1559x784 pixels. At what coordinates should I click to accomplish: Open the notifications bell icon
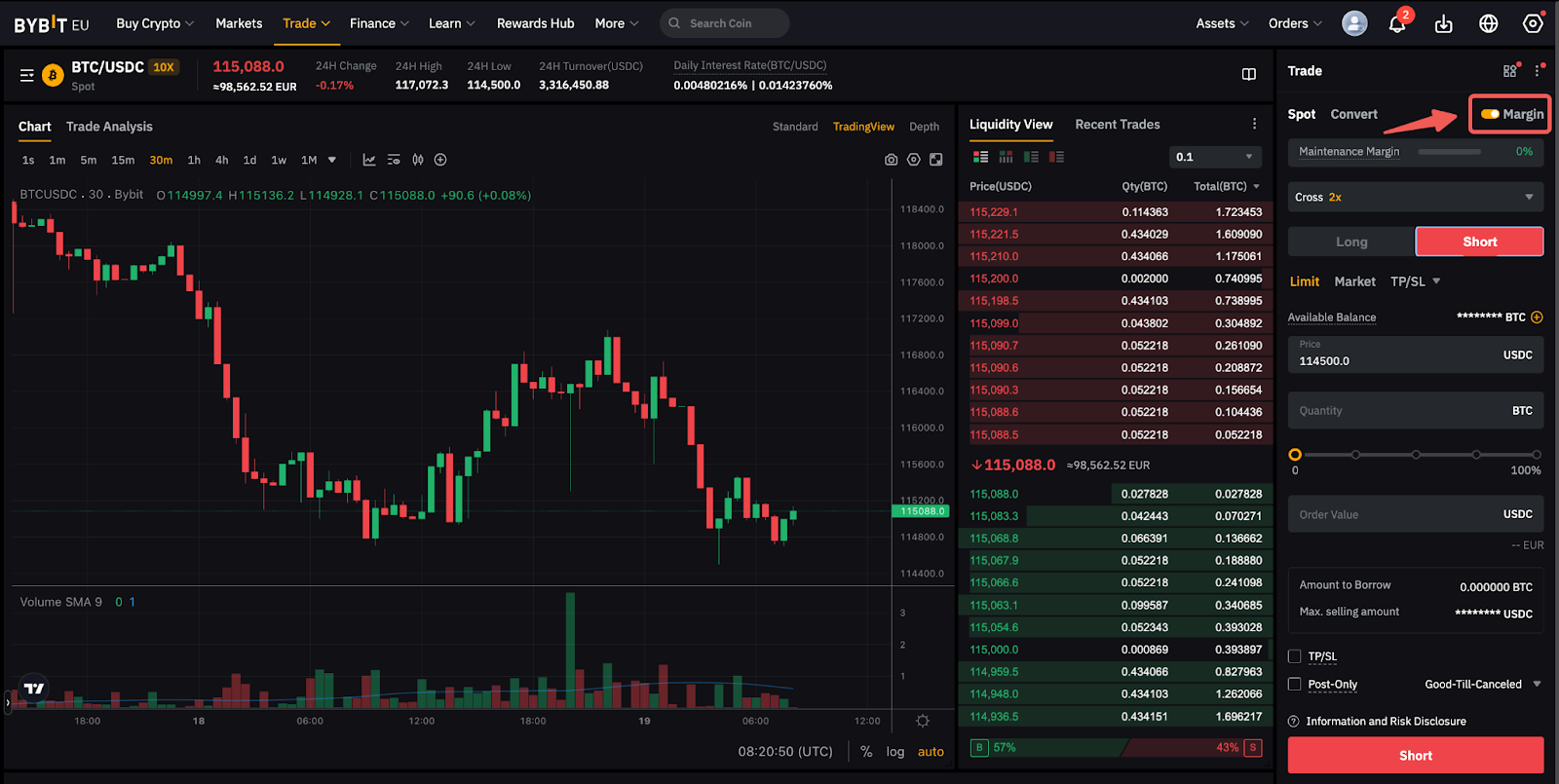(1396, 24)
